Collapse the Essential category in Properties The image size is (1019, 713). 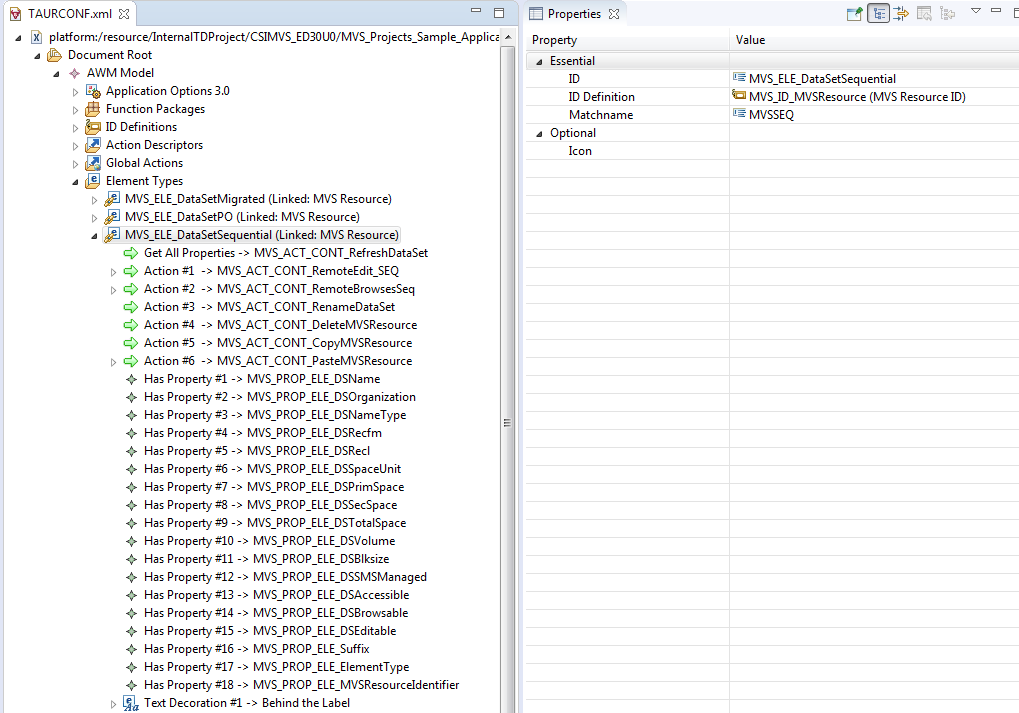(537, 60)
